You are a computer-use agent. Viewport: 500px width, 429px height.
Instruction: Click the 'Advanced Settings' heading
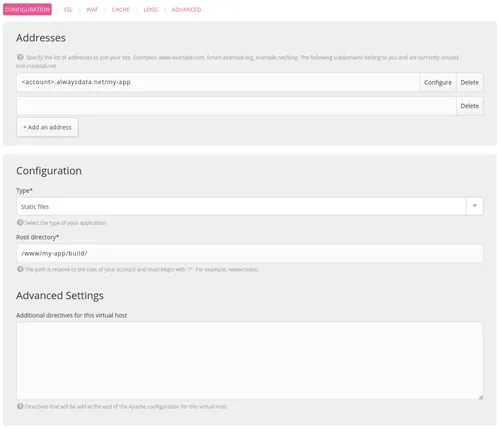click(60, 295)
